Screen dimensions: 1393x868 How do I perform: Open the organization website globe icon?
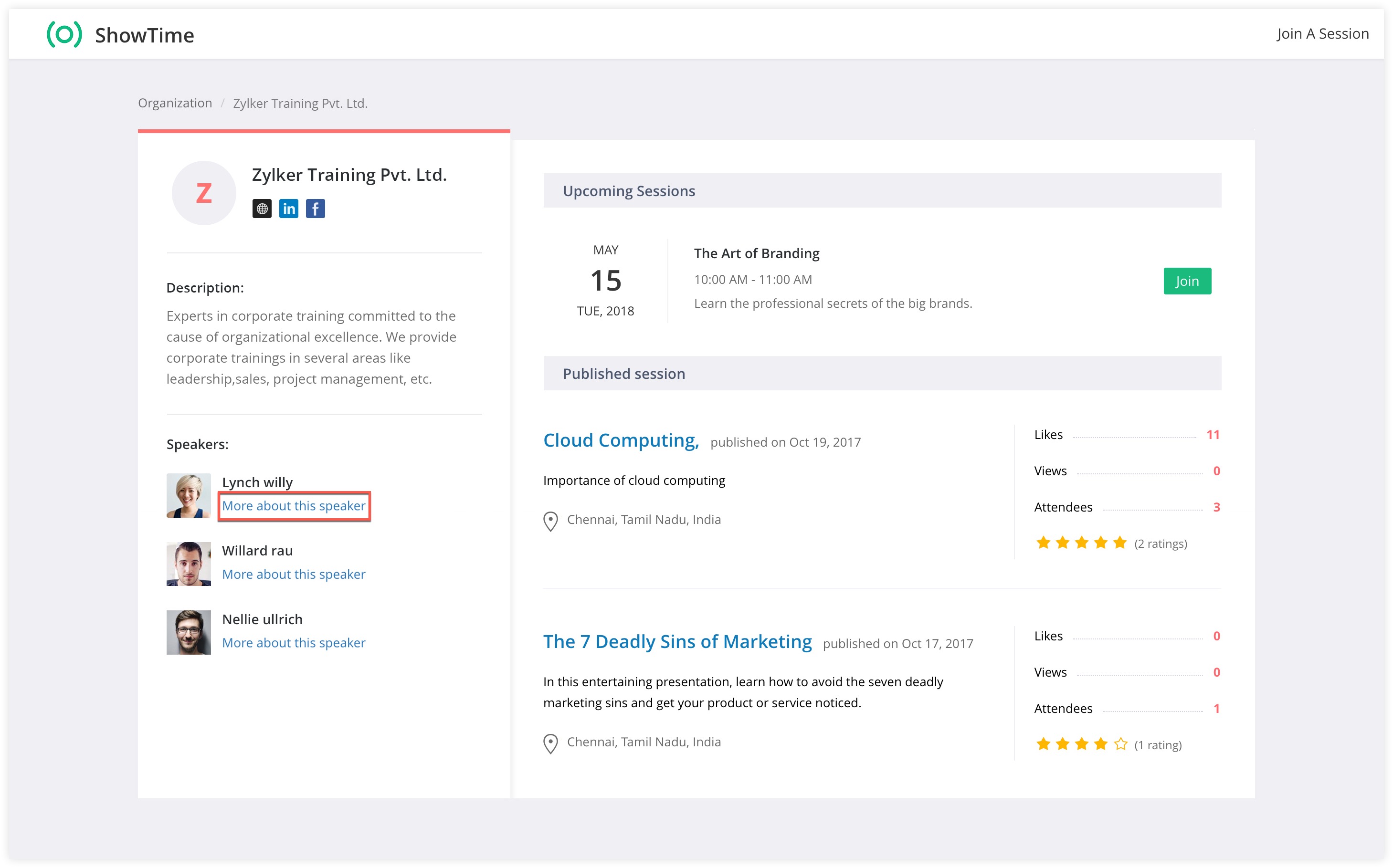click(262, 209)
